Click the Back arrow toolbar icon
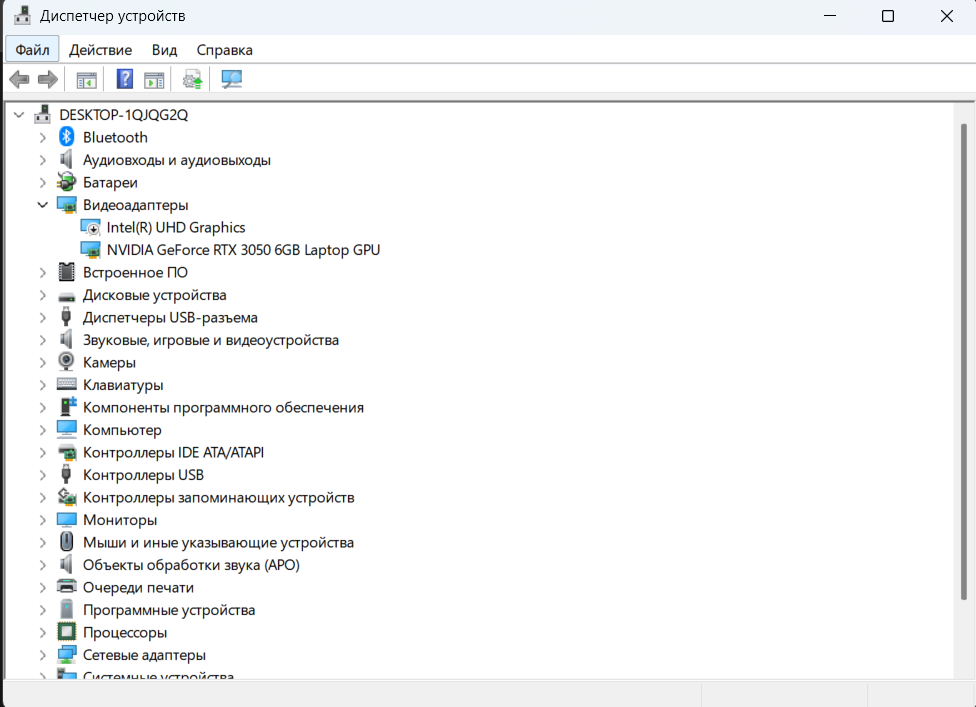Viewport: 976px width, 707px height. tap(19, 80)
